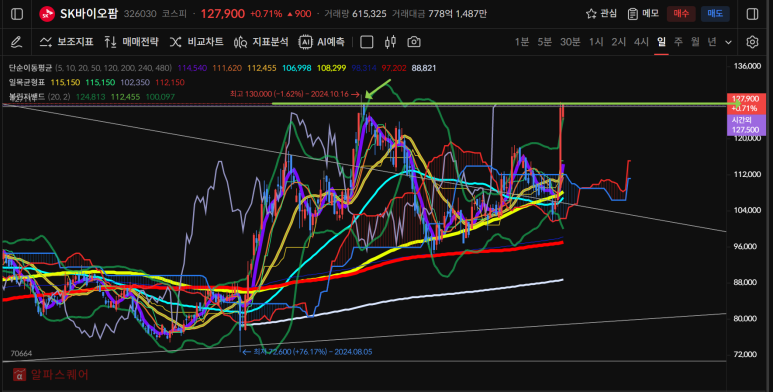773x392 pixels.
Task: Click the purple 시간외 127,500 price tag
Action: tap(746, 125)
